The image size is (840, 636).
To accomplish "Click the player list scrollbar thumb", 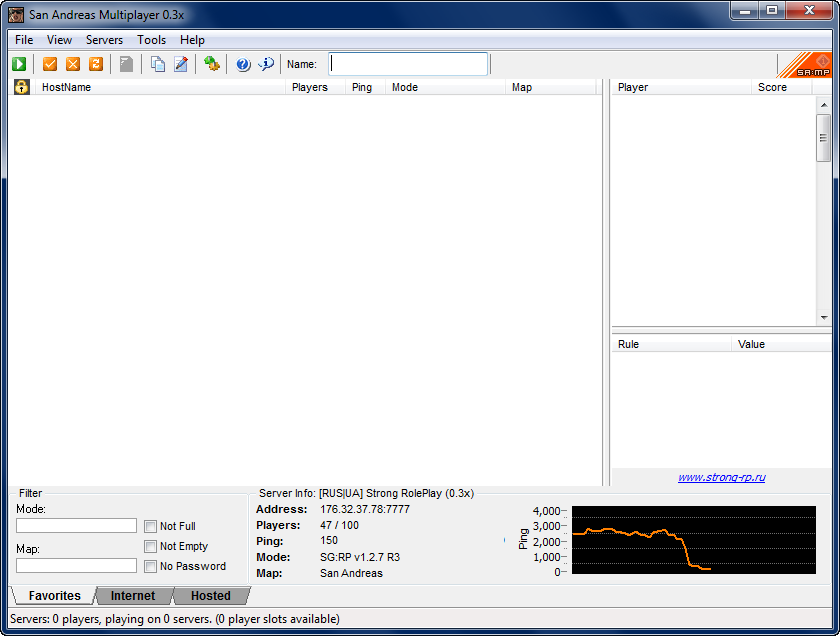I will coord(823,138).
